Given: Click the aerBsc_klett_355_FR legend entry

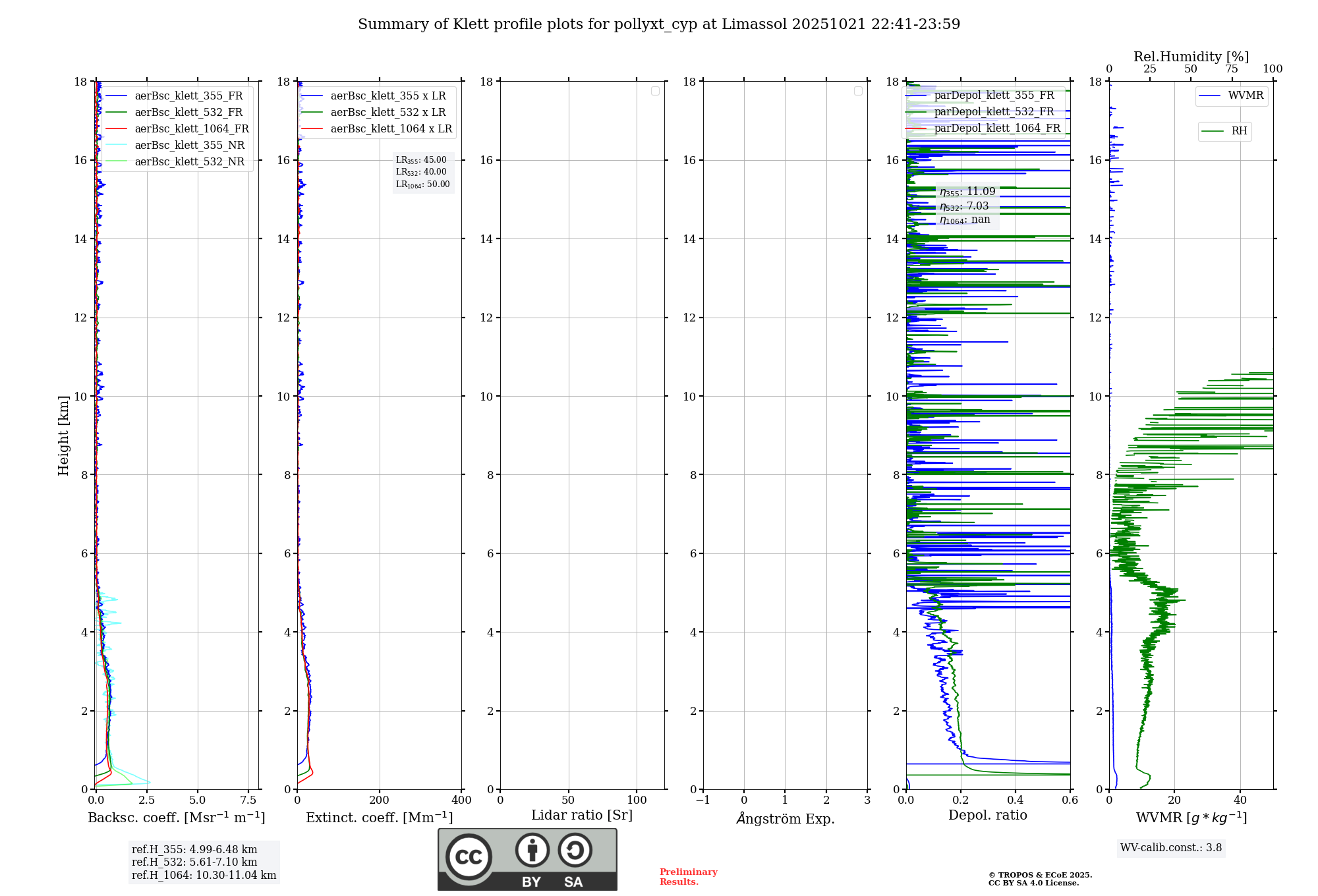Looking at the screenshot, I should 188,96.
